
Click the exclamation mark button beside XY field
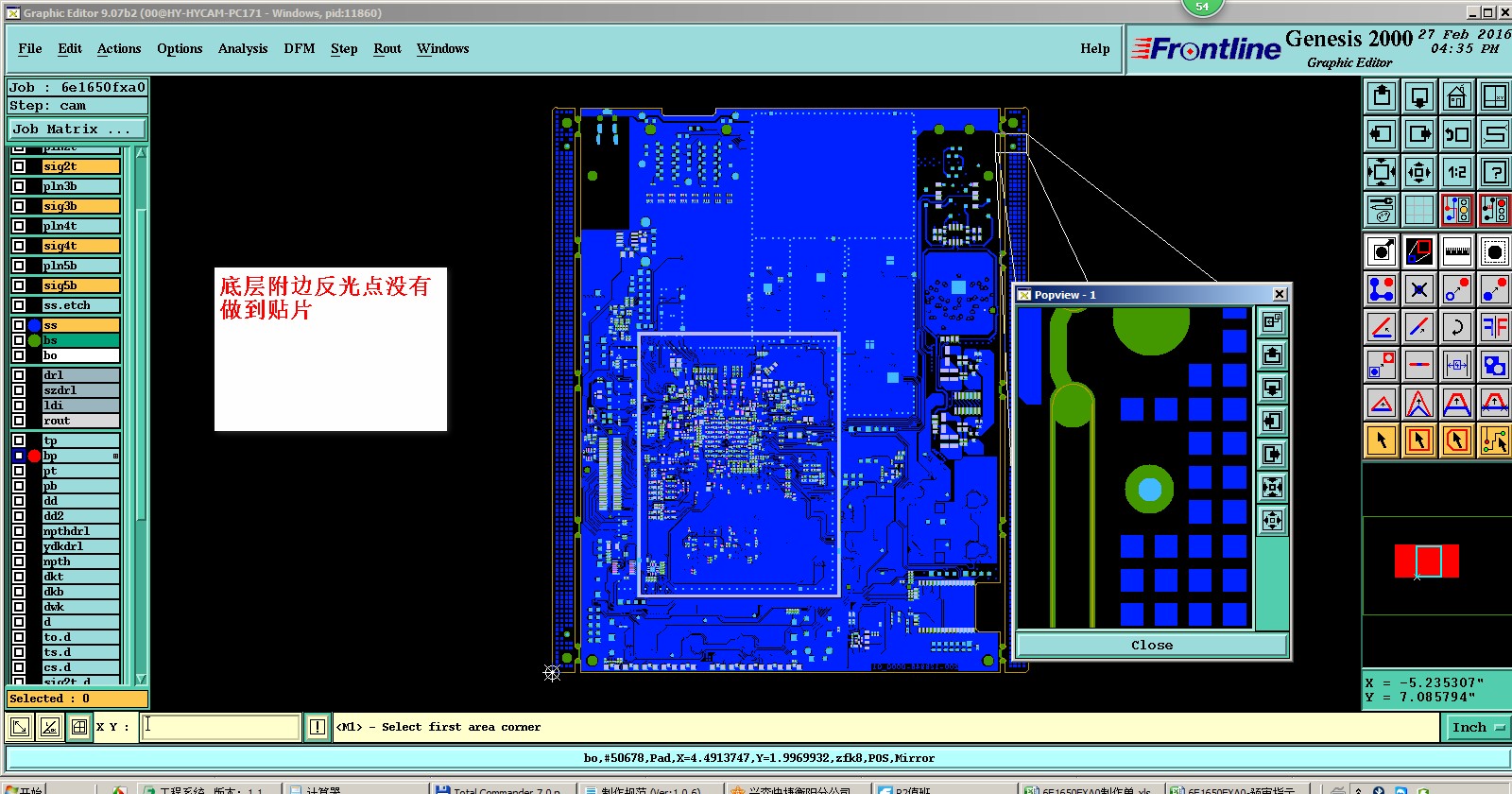[318, 727]
